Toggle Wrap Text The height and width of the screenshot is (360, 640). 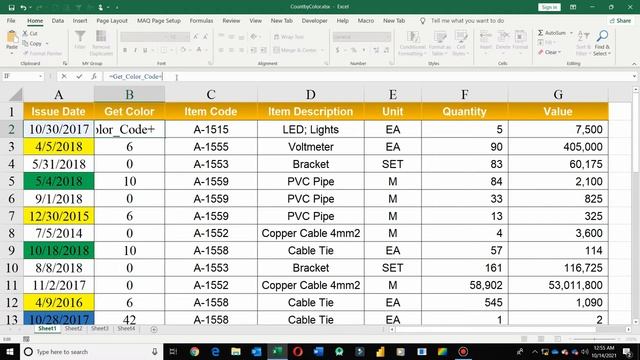click(x=289, y=37)
